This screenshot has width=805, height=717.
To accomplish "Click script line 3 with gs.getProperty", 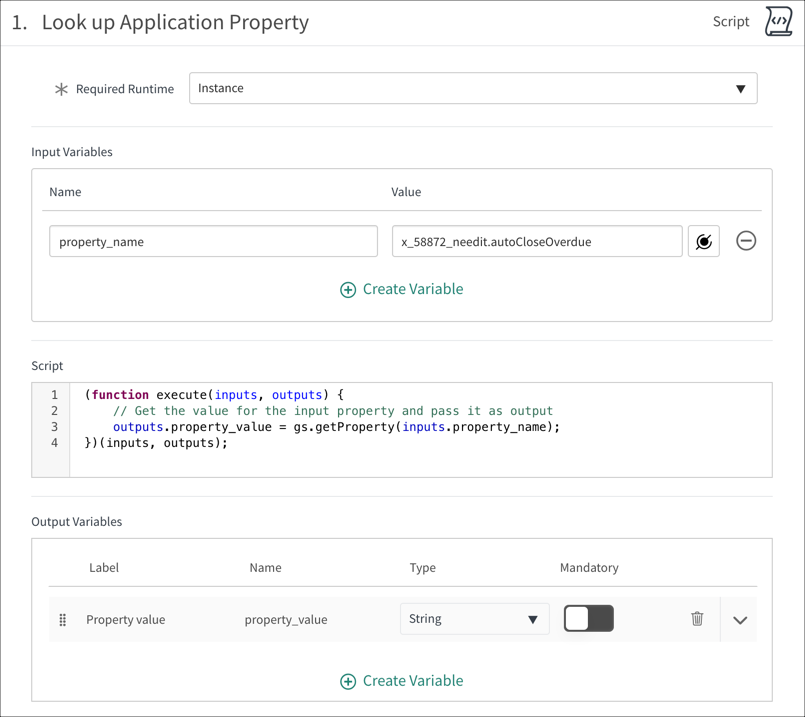I will point(336,427).
